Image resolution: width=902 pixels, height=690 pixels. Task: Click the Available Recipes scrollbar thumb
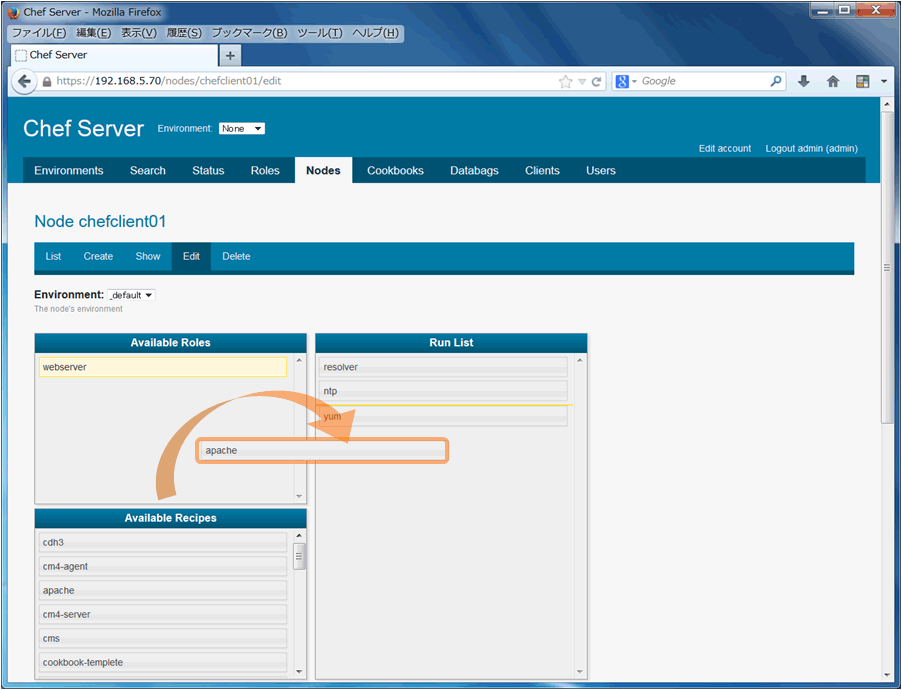tap(299, 556)
